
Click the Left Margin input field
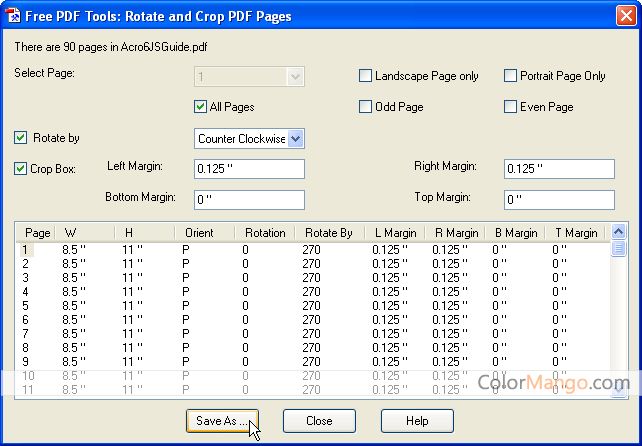point(249,169)
